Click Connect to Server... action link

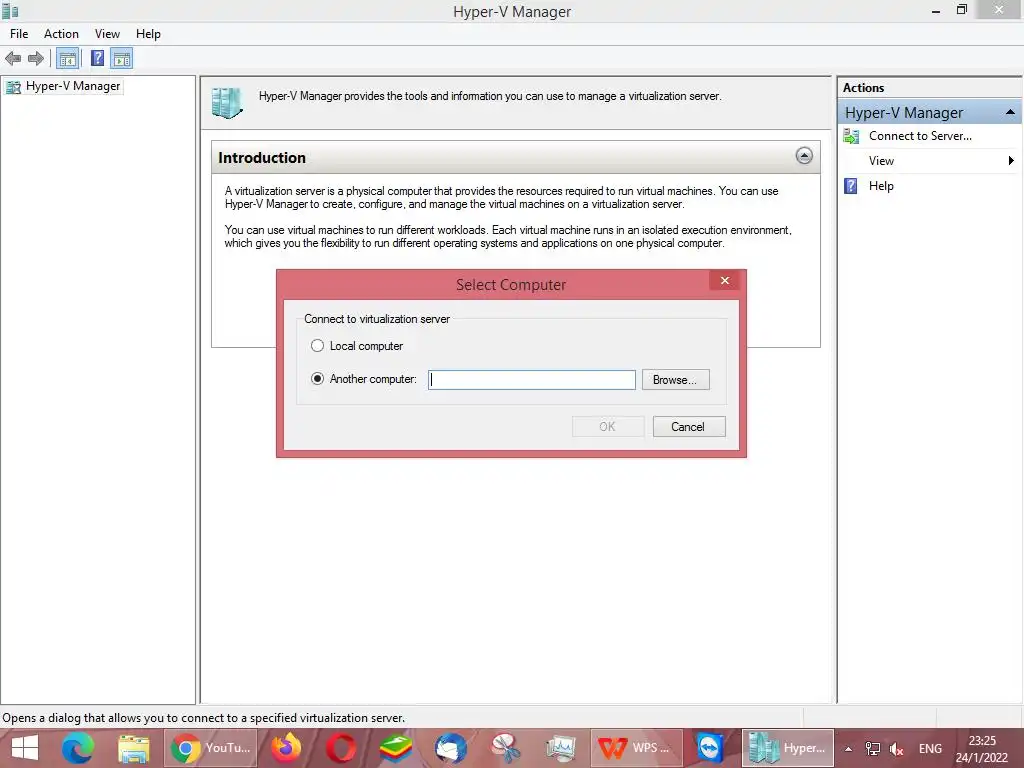click(x=920, y=136)
